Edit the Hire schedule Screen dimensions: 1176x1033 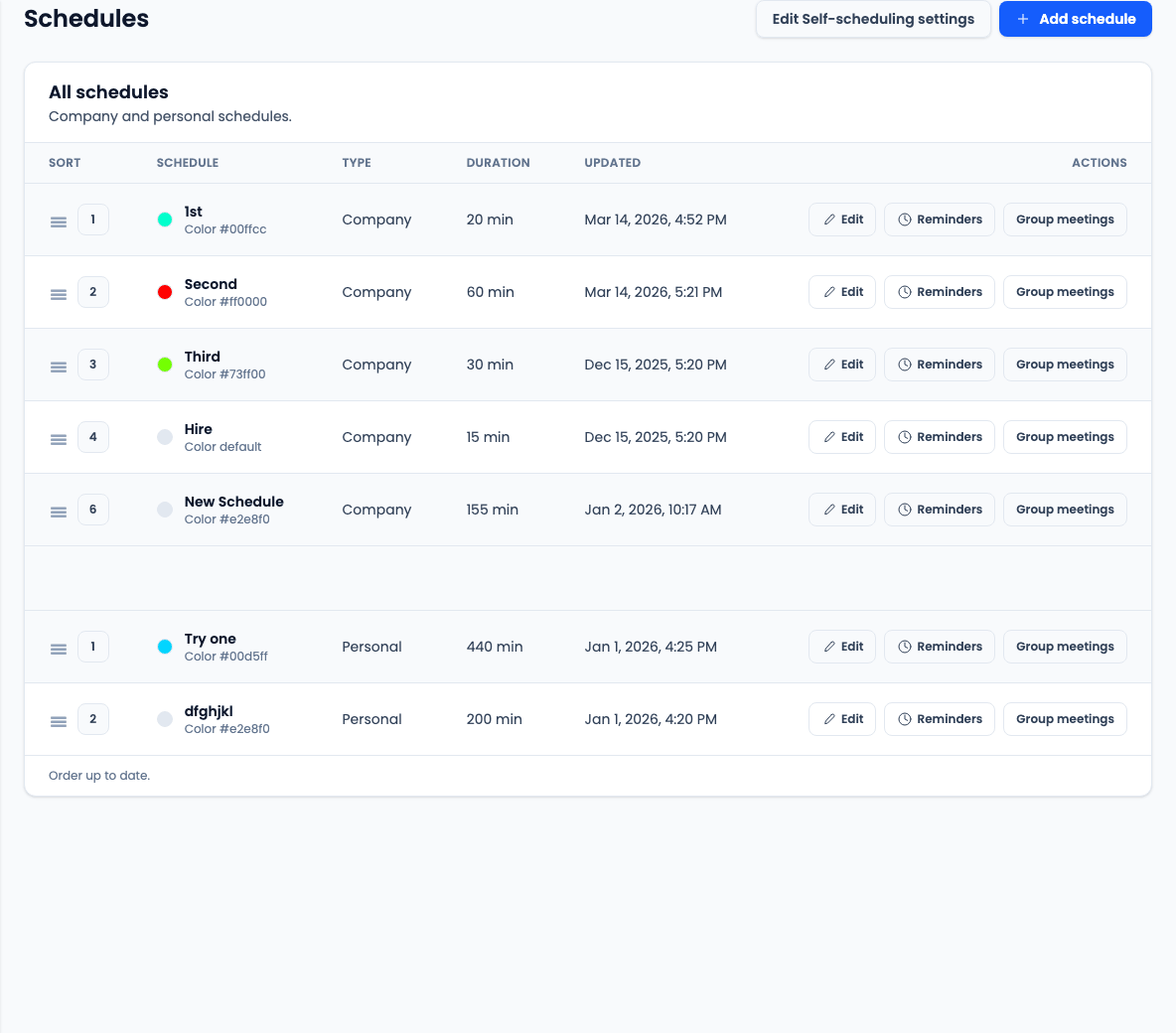(842, 437)
